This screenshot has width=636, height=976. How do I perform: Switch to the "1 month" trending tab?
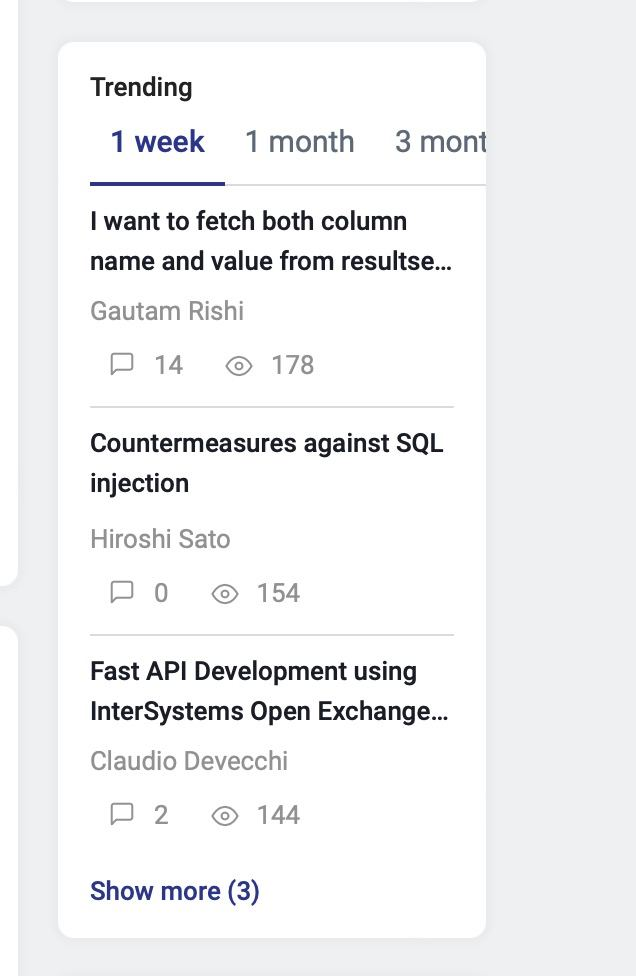tap(300, 142)
